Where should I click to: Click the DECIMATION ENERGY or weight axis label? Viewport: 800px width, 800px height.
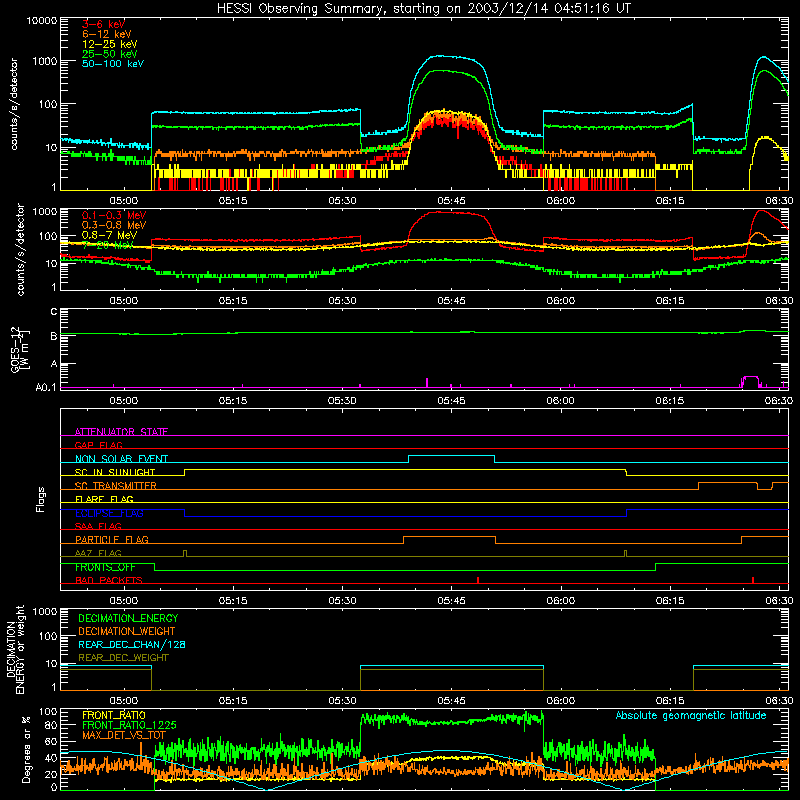15,649
